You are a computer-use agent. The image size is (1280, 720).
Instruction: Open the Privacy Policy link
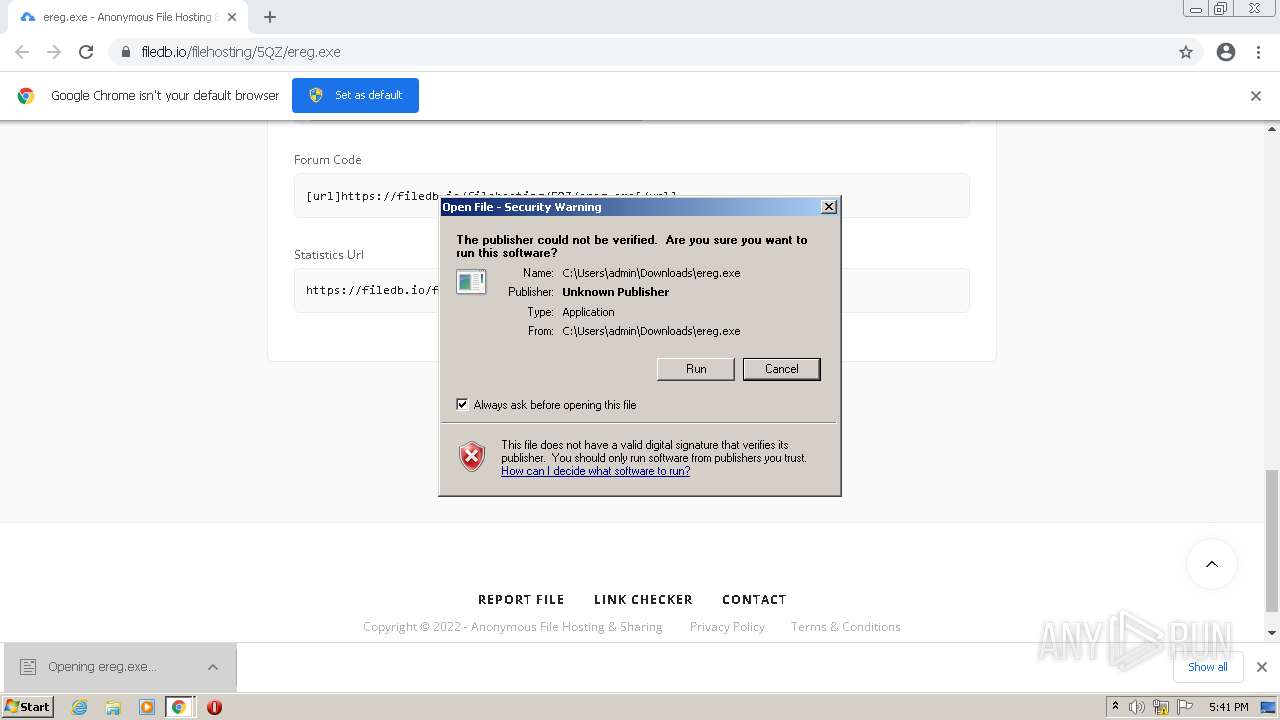[727, 627]
